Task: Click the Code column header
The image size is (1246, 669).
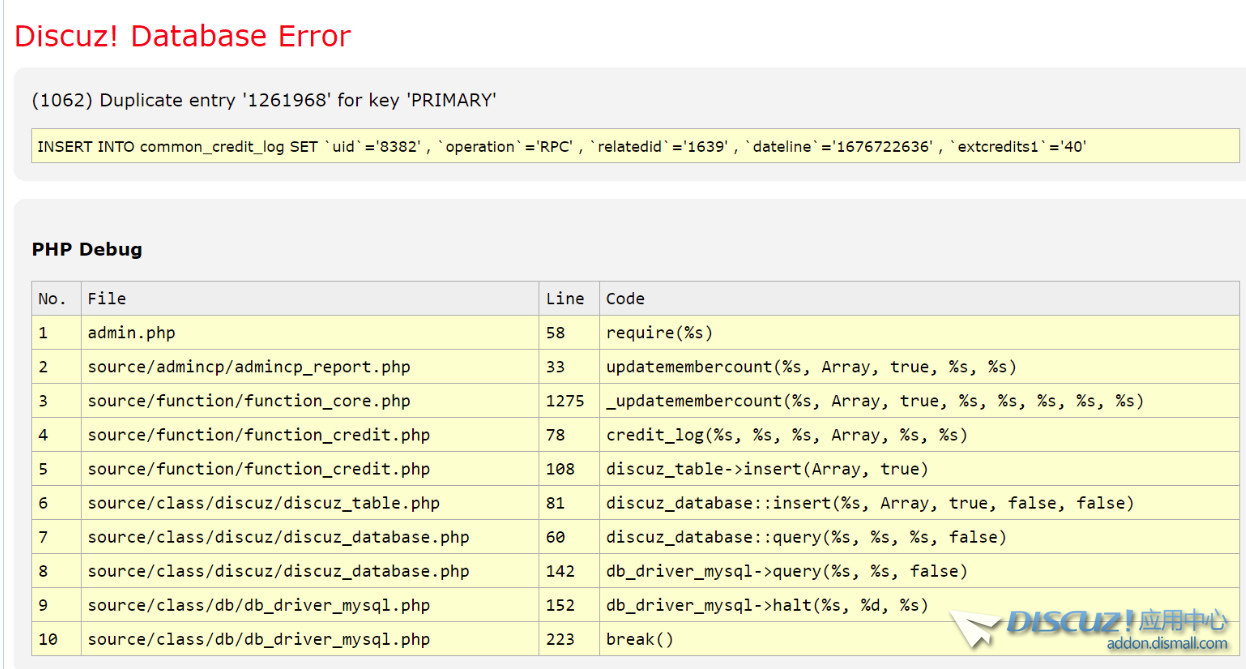Action: pyautogui.click(x=625, y=298)
